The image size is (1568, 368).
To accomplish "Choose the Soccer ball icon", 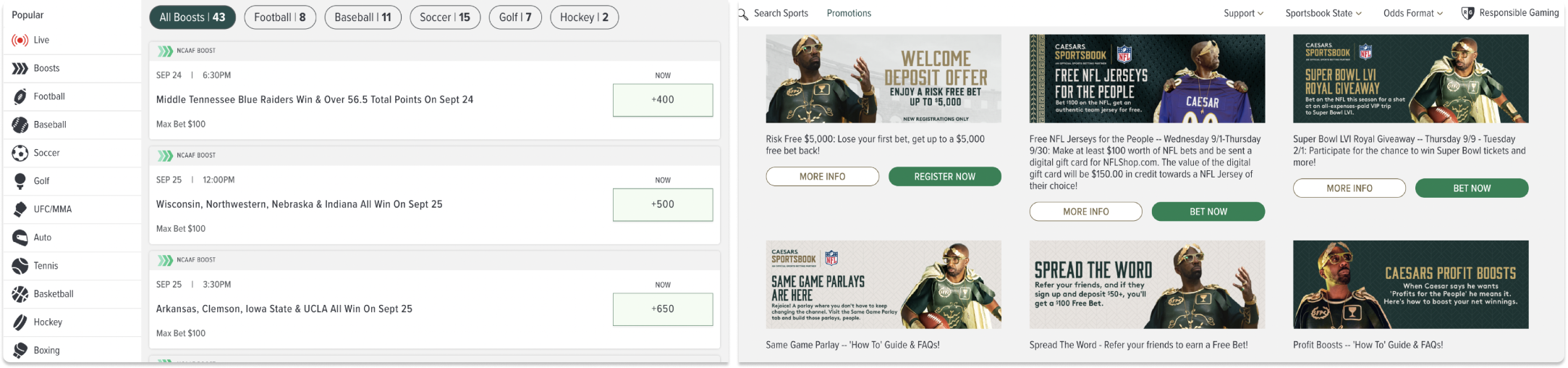I will point(20,153).
